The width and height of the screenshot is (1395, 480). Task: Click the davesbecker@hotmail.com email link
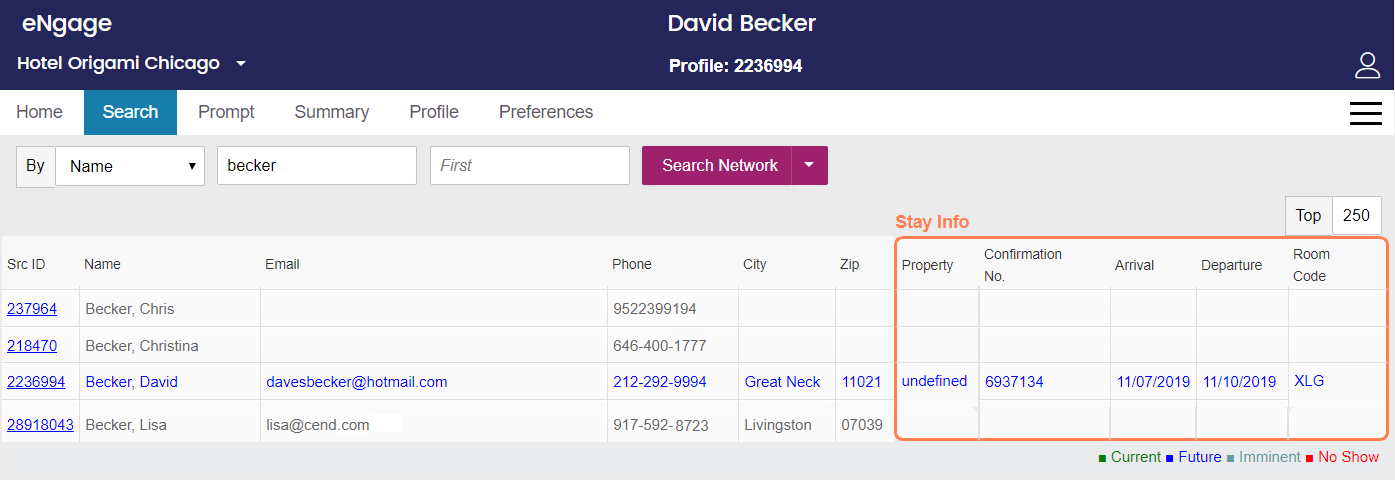357,382
